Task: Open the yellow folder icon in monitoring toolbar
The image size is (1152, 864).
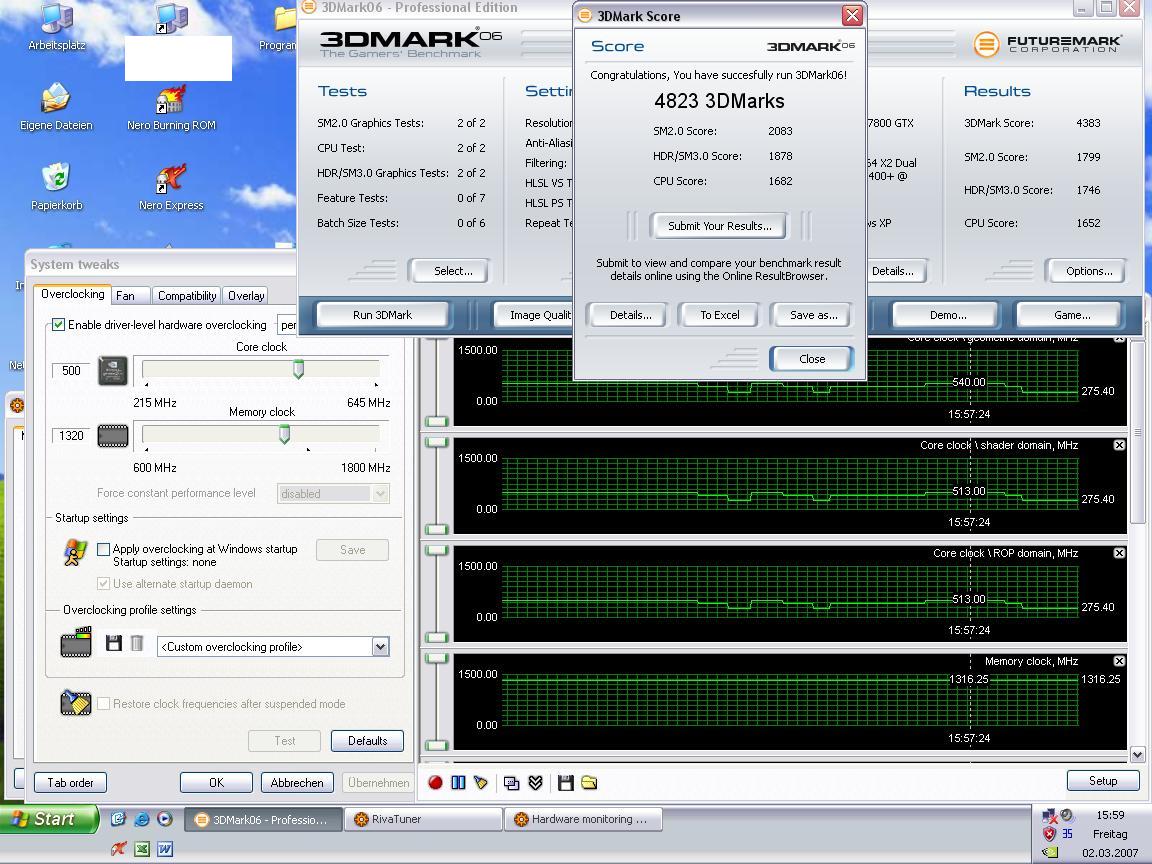Action: 589,783
